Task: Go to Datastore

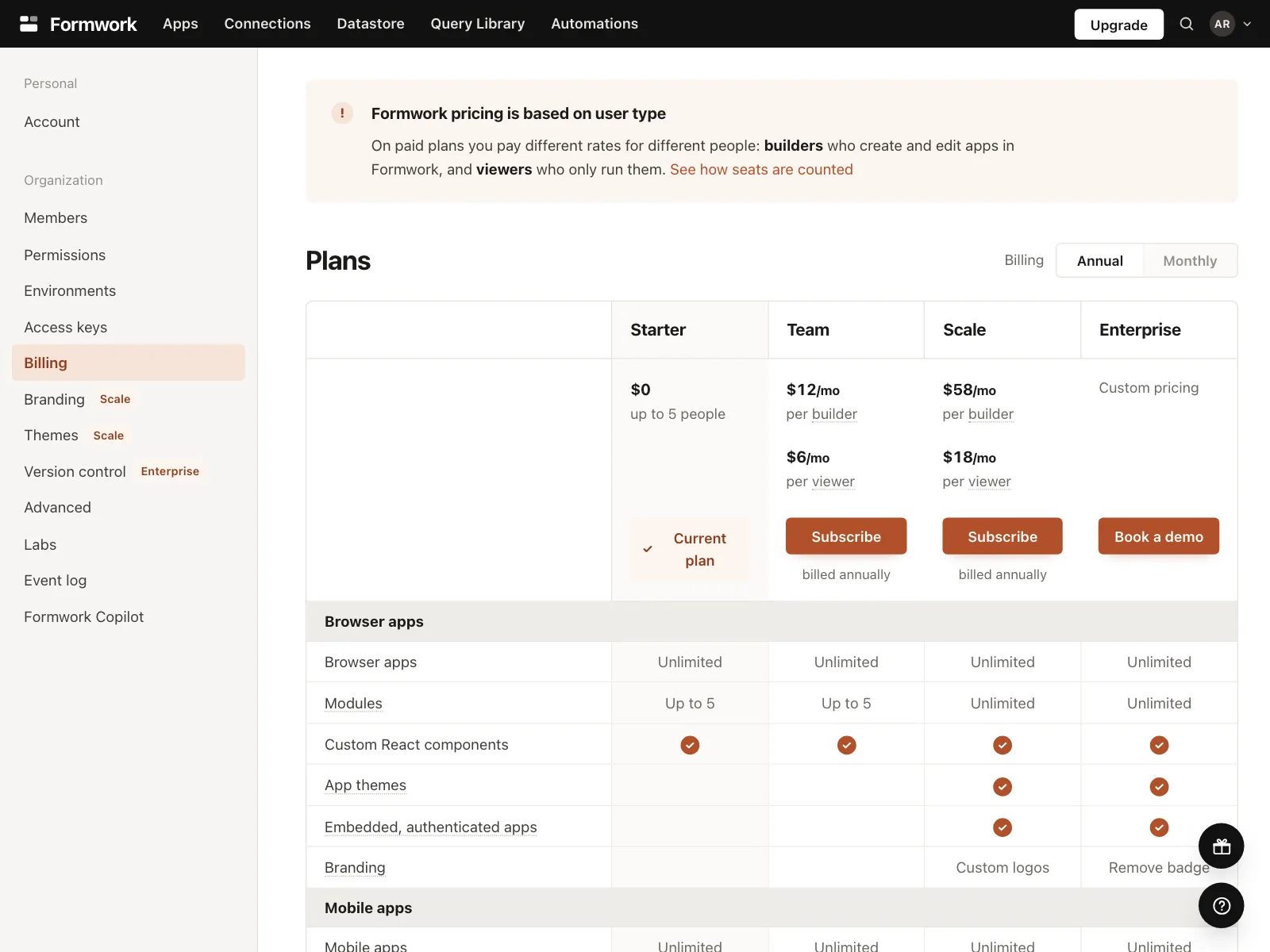Action: [371, 24]
